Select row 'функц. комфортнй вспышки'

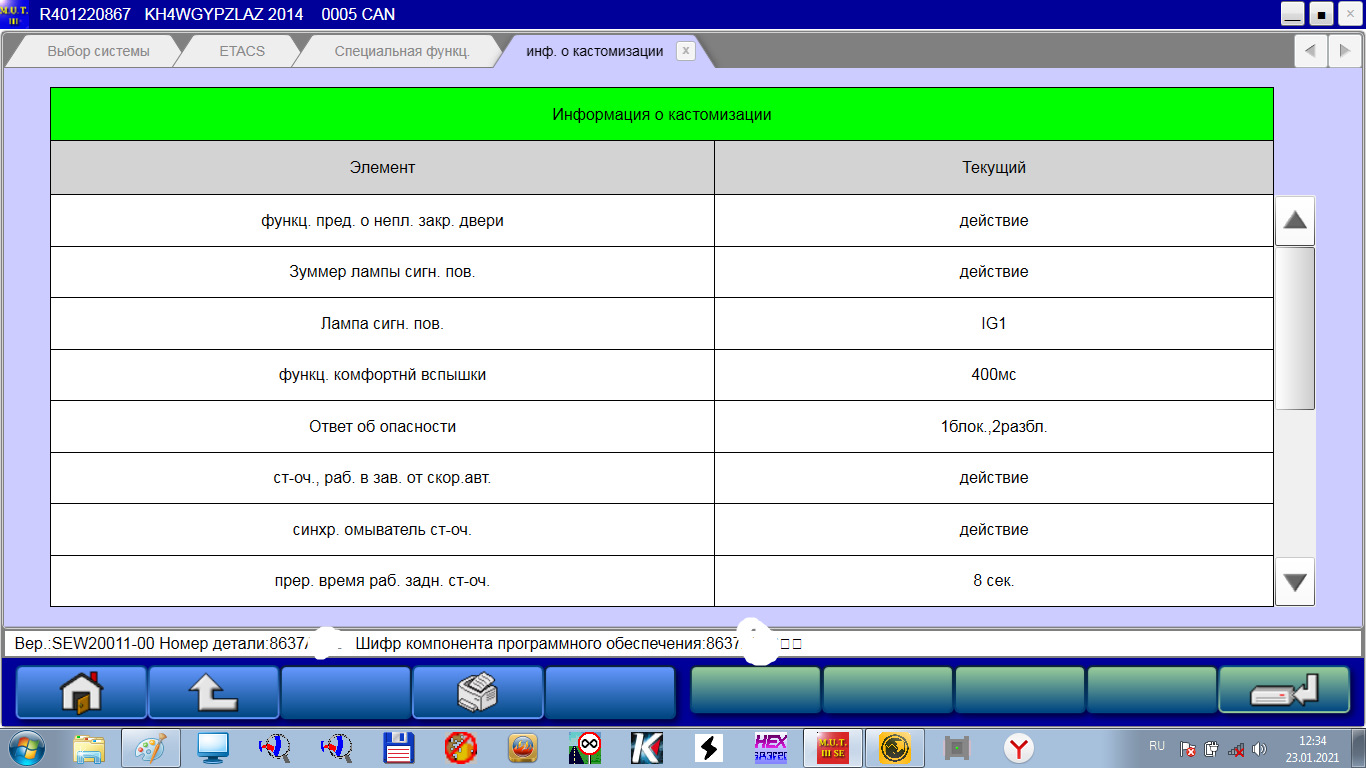[662, 375]
